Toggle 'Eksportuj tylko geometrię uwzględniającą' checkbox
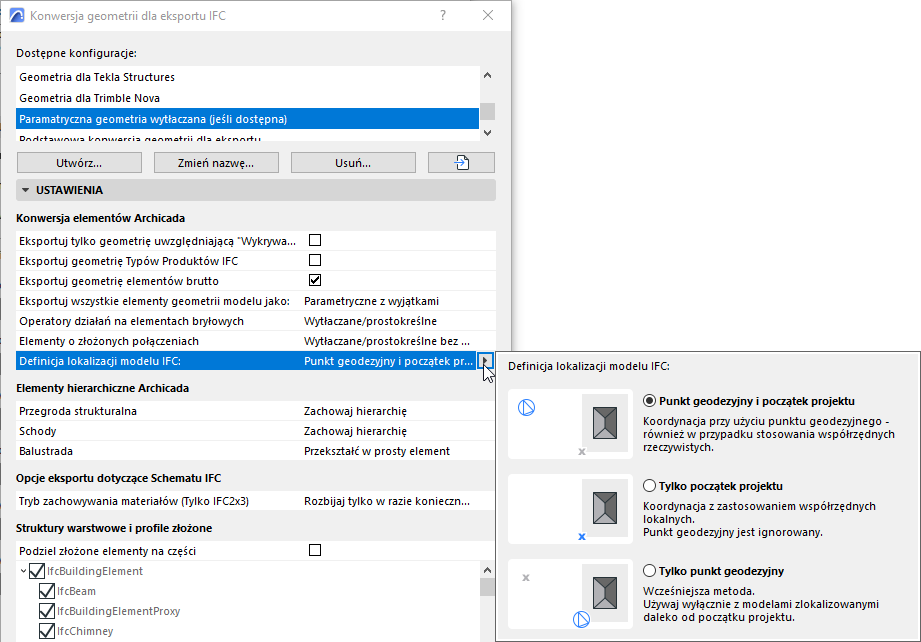The width and height of the screenshot is (921, 642). [315, 240]
